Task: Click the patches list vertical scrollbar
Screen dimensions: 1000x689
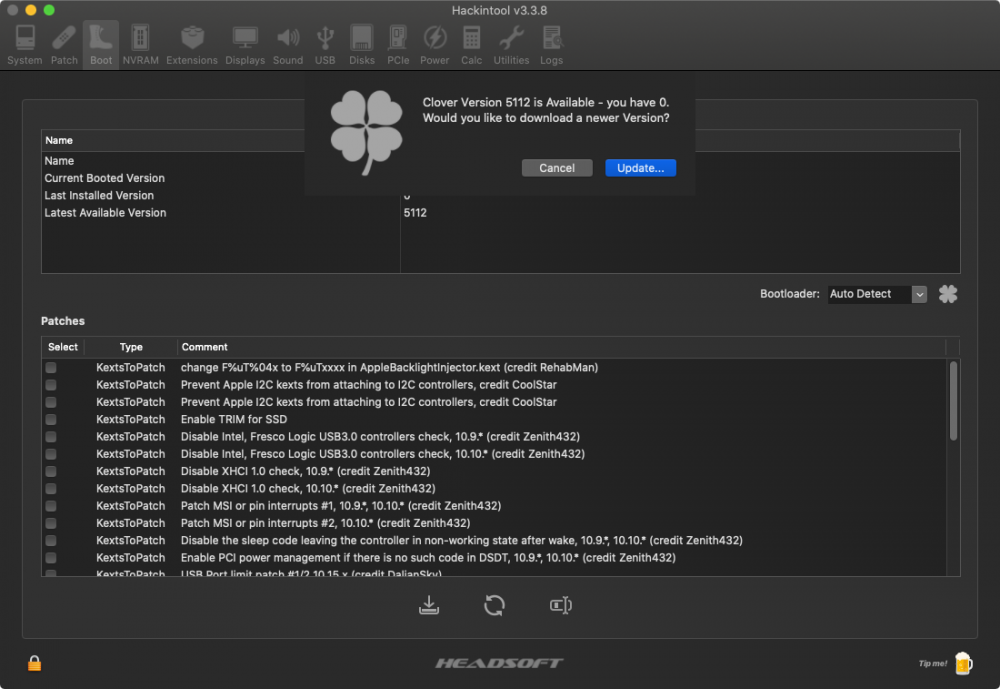Action: pos(953,401)
